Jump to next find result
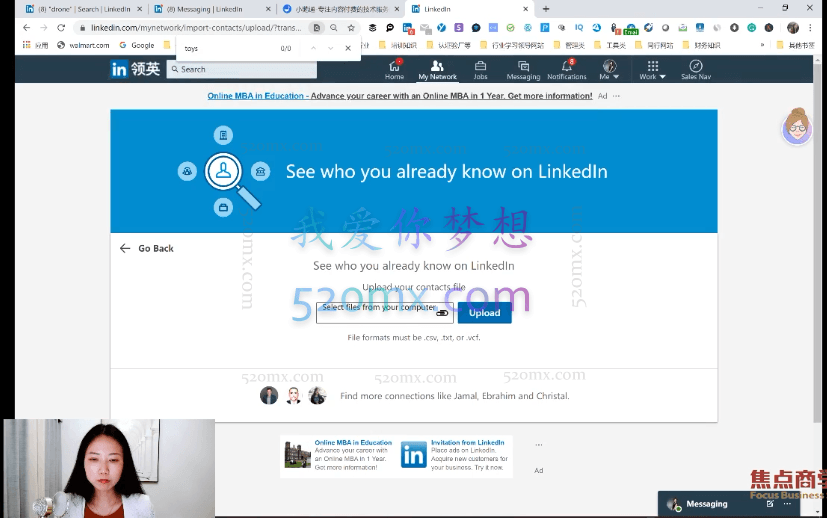The height and width of the screenshot is (518, 827). tap(331, 48)
